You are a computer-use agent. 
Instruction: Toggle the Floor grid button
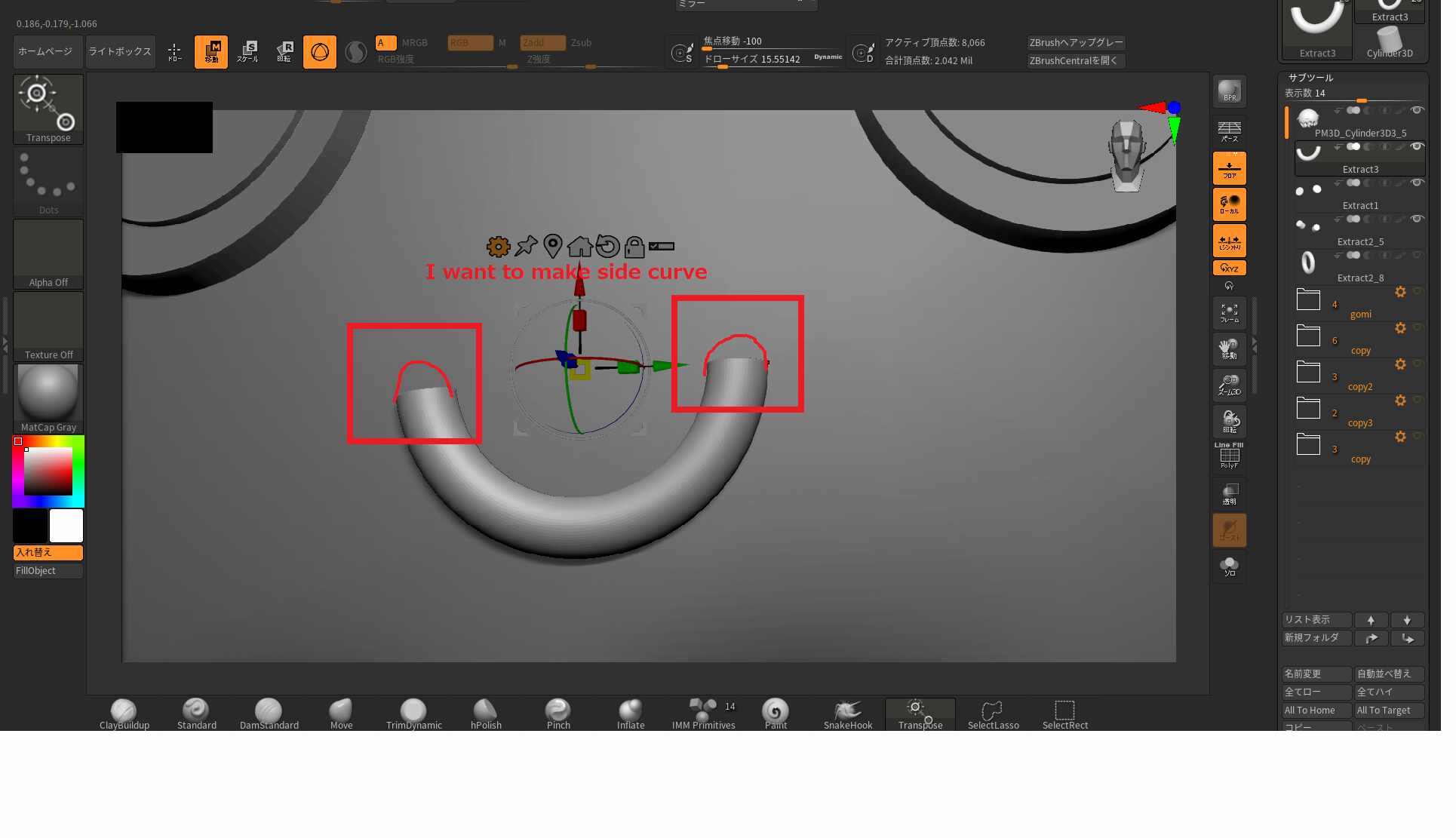point(1229,168)
